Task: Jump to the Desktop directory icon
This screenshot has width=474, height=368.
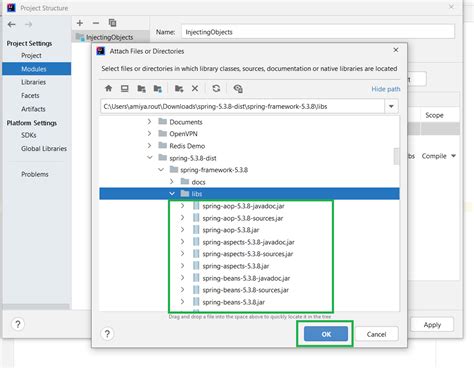Action: pos(125,88)
